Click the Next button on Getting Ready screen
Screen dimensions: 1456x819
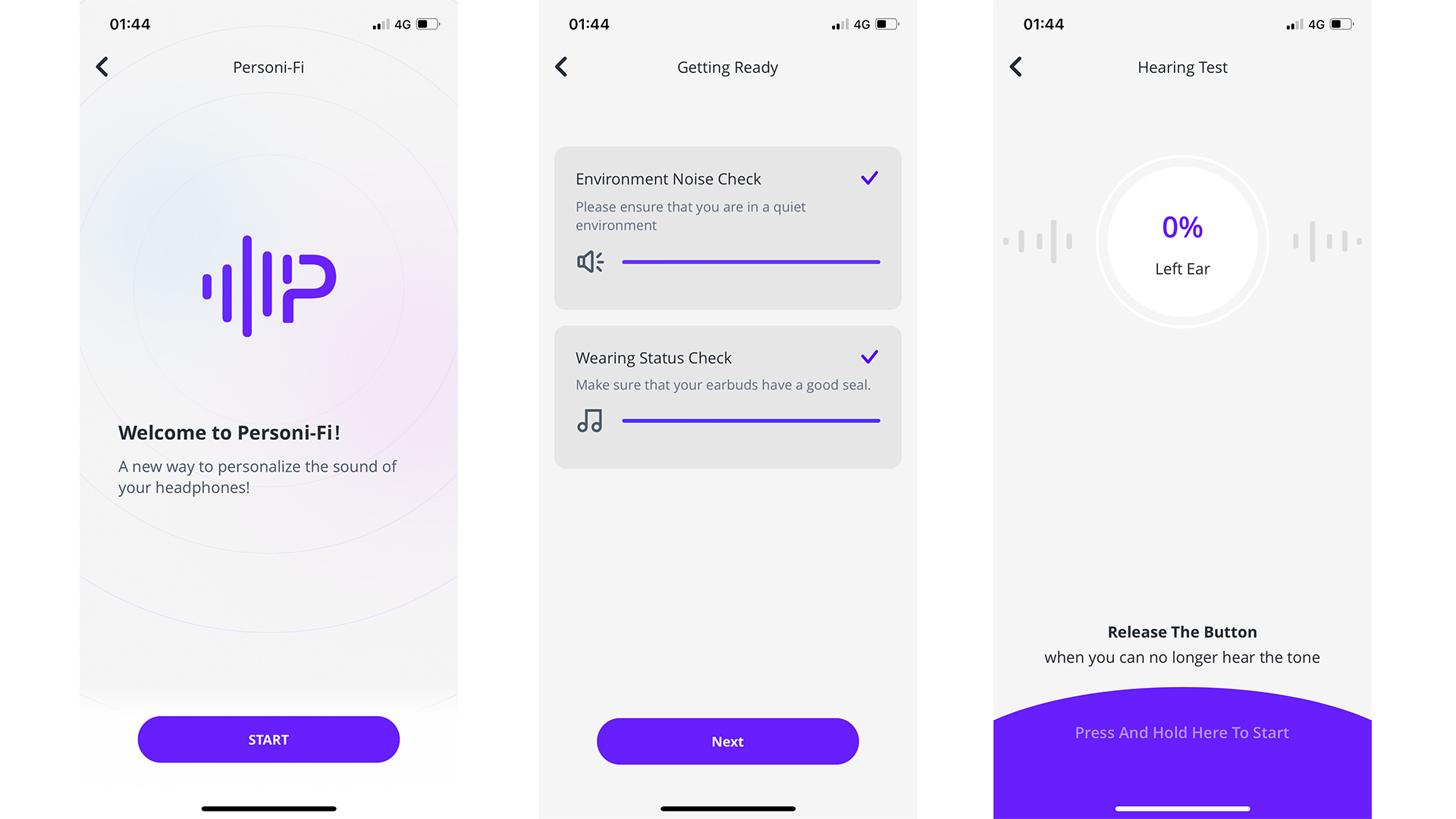coord(727,741)
